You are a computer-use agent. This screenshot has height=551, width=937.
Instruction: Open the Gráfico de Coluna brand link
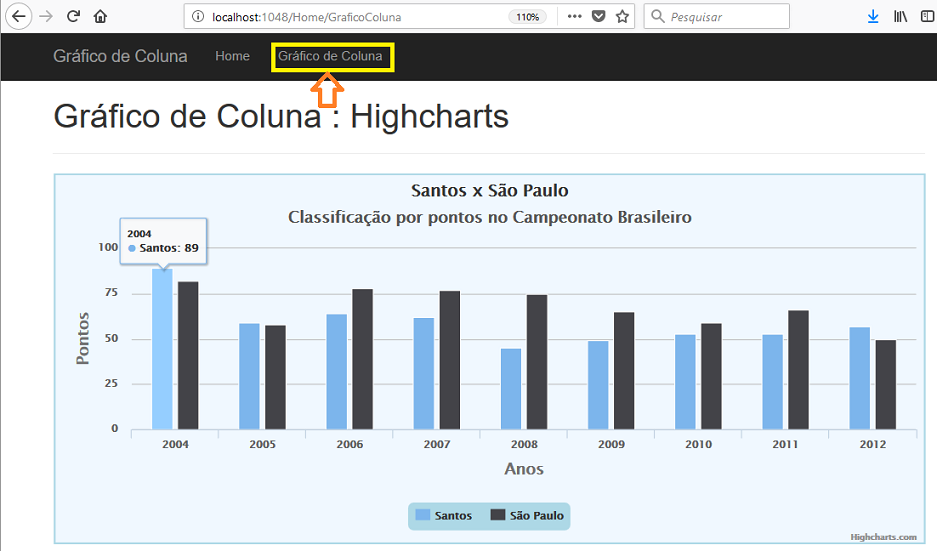click(x=120, y=56)
